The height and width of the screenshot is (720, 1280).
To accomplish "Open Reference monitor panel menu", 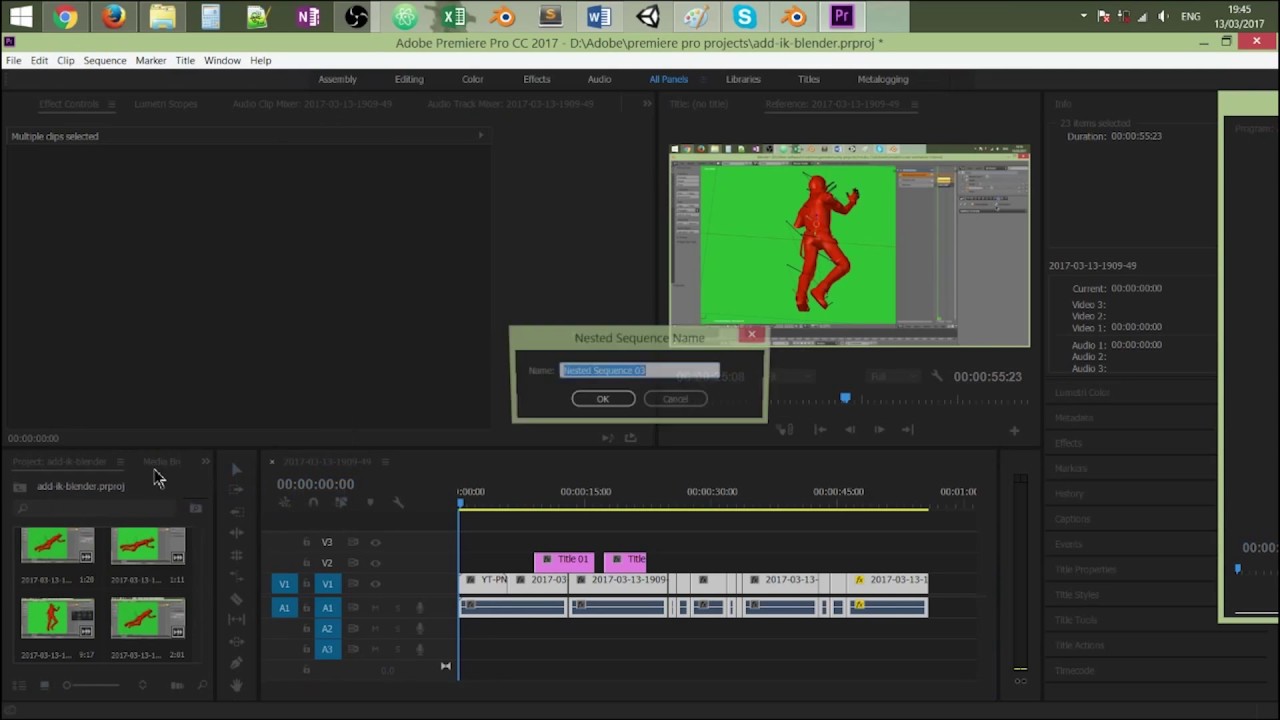I will point(914,104).
